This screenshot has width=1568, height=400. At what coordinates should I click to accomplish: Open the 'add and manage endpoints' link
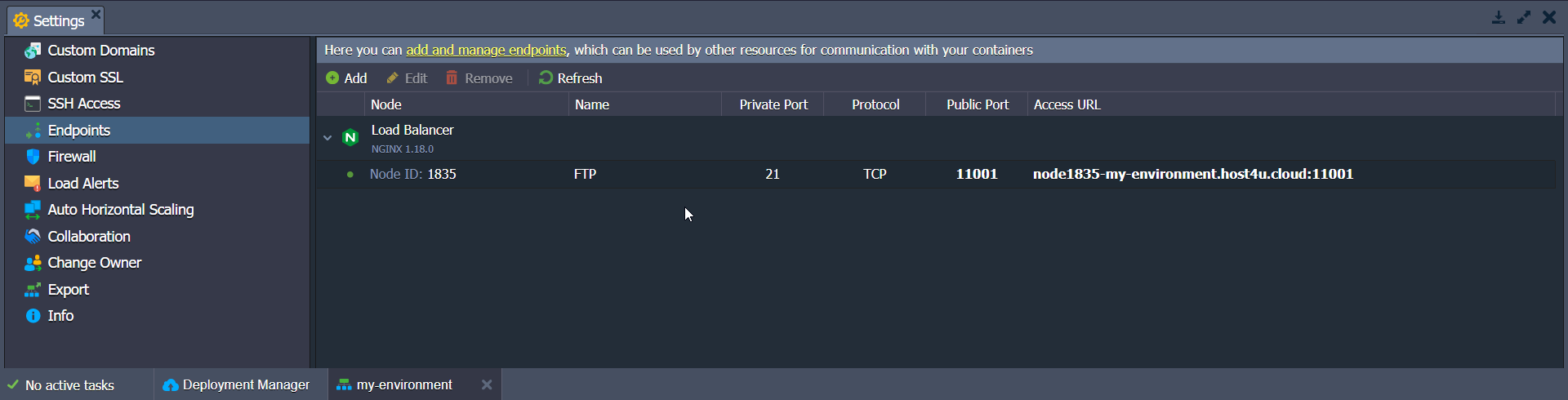486,50
